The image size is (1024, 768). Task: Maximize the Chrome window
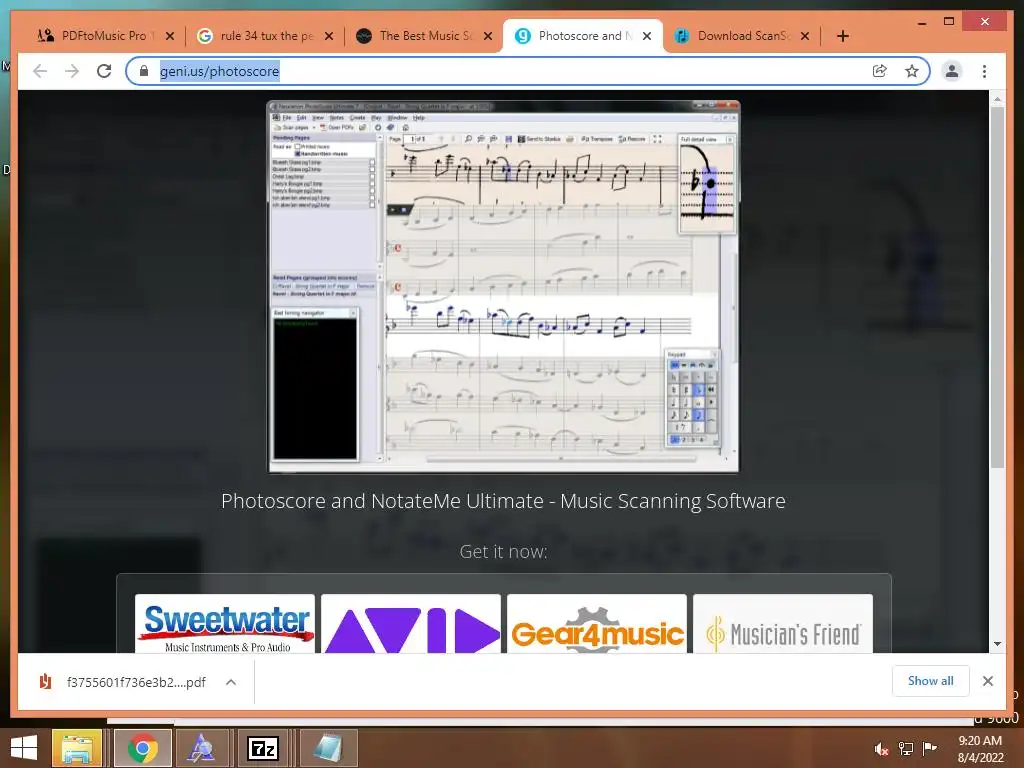949,22
